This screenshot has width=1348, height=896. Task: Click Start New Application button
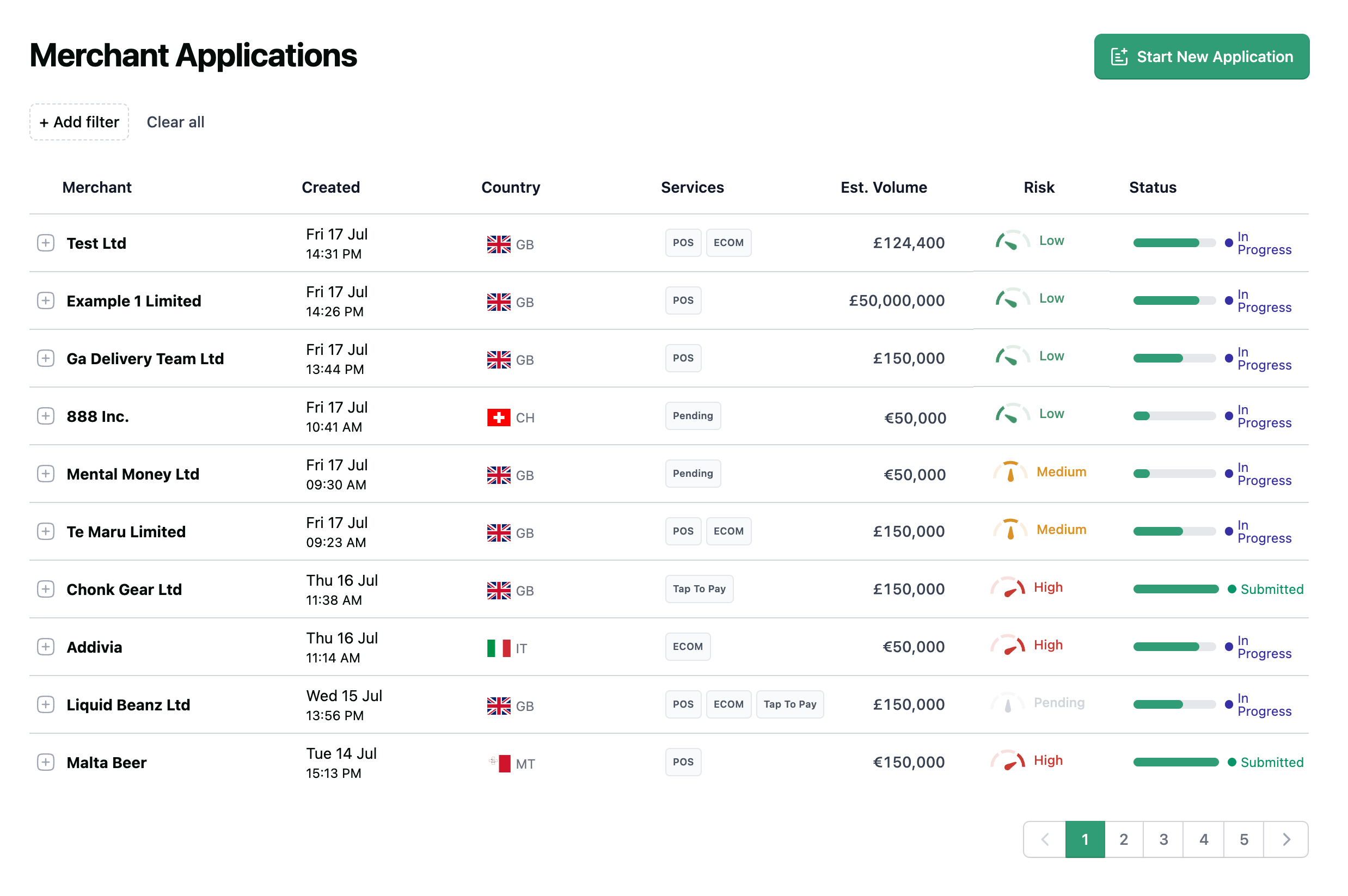[x=1201, y=57]
